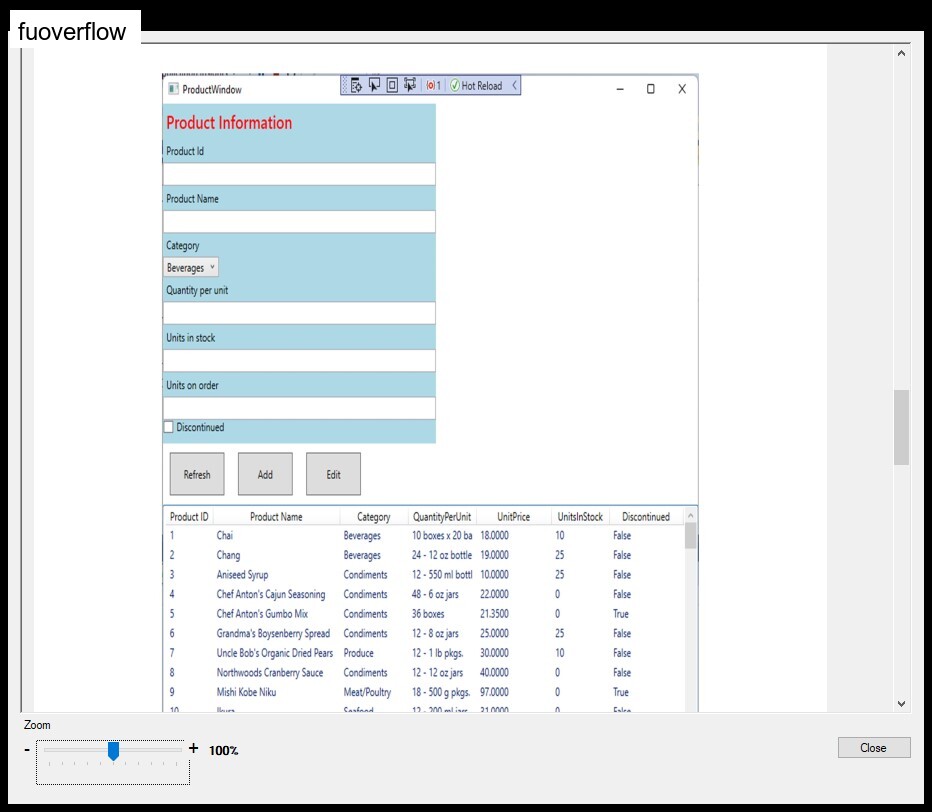Focus the Product Name text box
Viewport: 932px width, 812px height.
(x=299, y=222)
